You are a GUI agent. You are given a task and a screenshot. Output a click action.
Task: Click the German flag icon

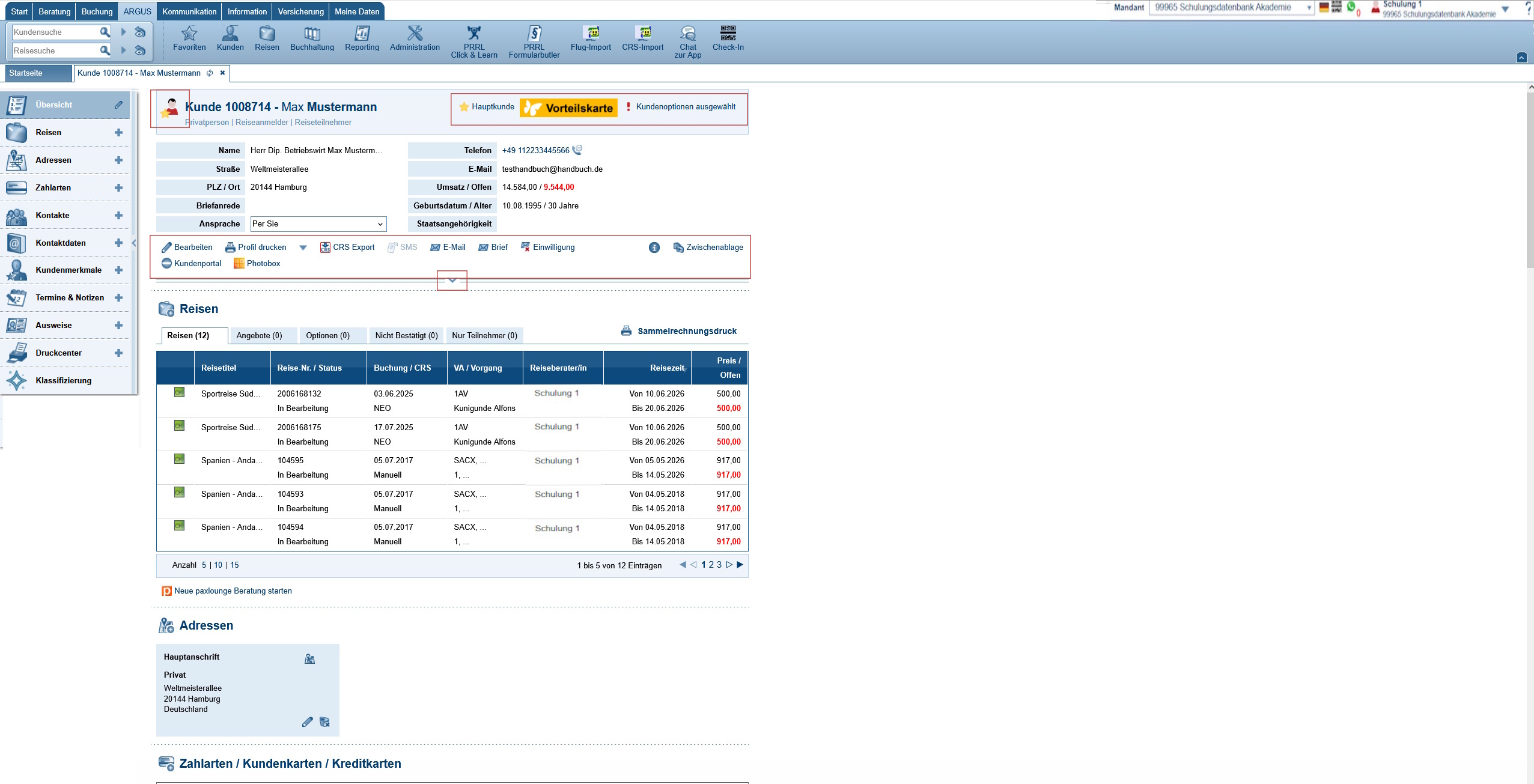click(1324, 7)
